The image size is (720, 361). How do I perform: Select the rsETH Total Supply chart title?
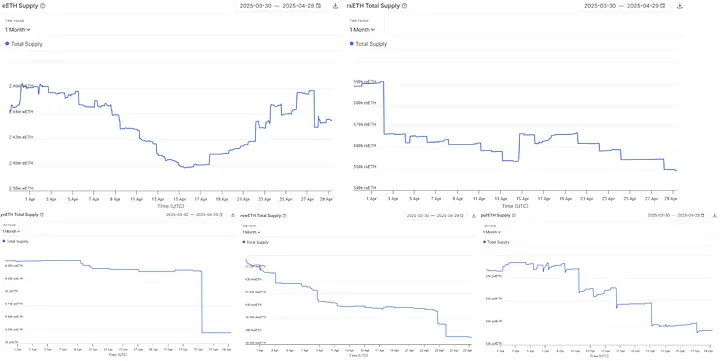tap(373, 6)
